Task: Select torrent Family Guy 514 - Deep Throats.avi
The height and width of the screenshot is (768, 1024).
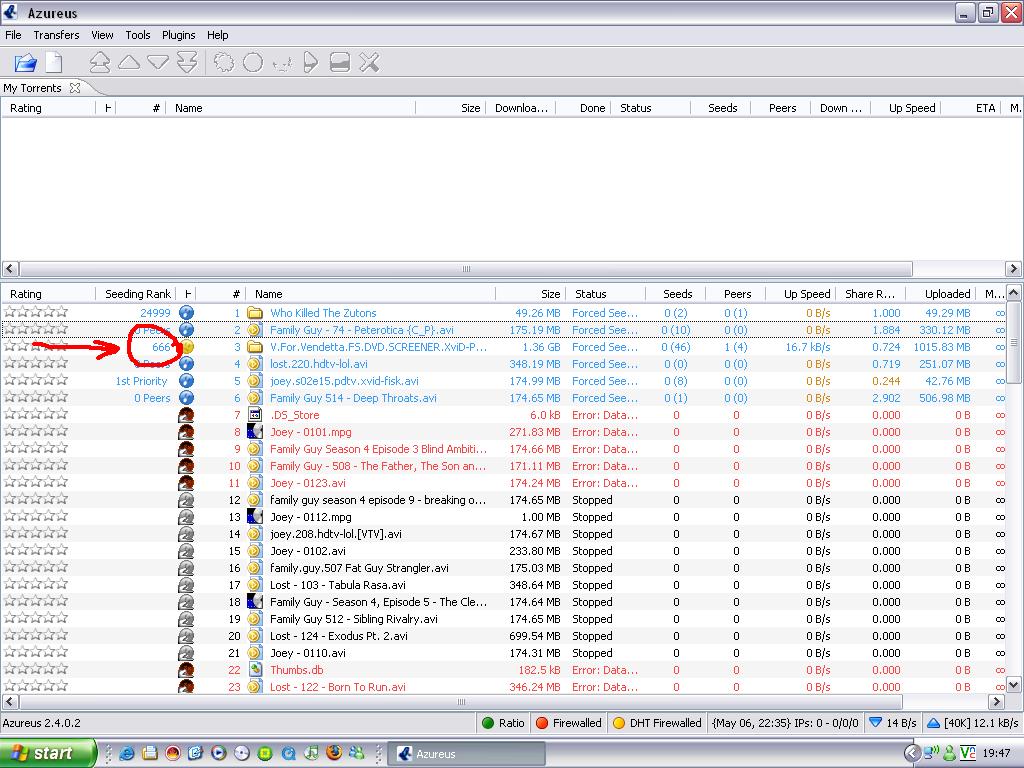Action: pos(353,398)
